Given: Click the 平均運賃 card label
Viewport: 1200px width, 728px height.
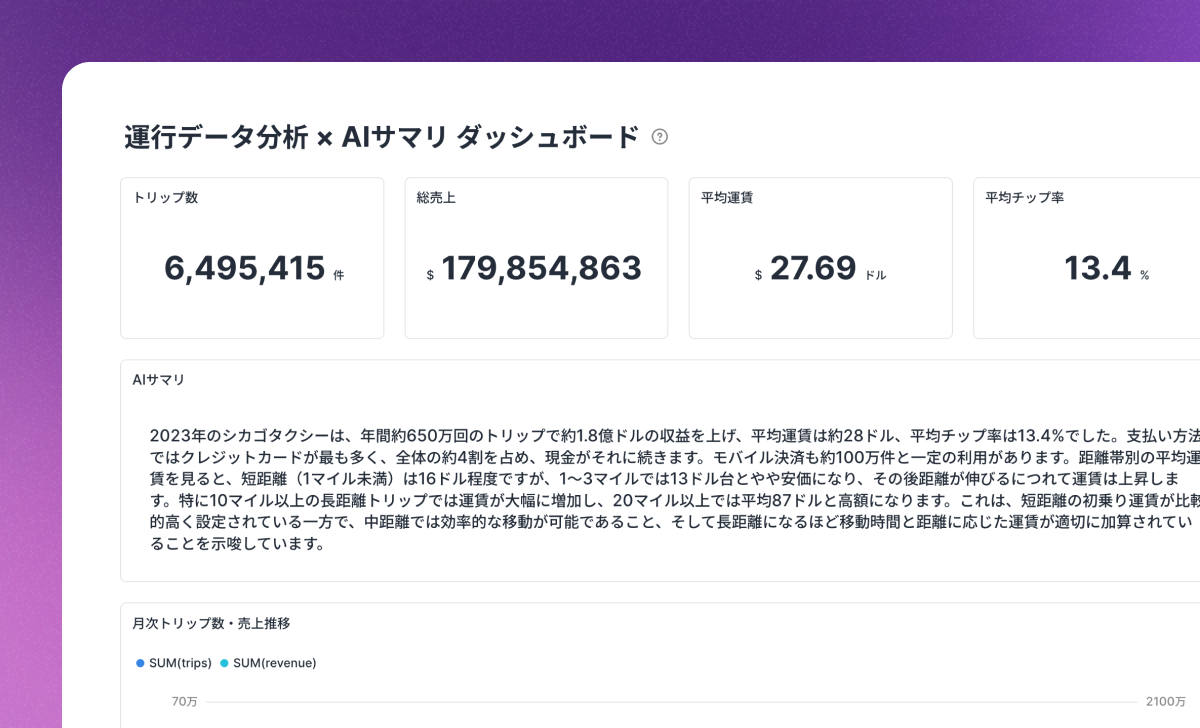Looking at the screenshot, I should (x=727, y=198).
